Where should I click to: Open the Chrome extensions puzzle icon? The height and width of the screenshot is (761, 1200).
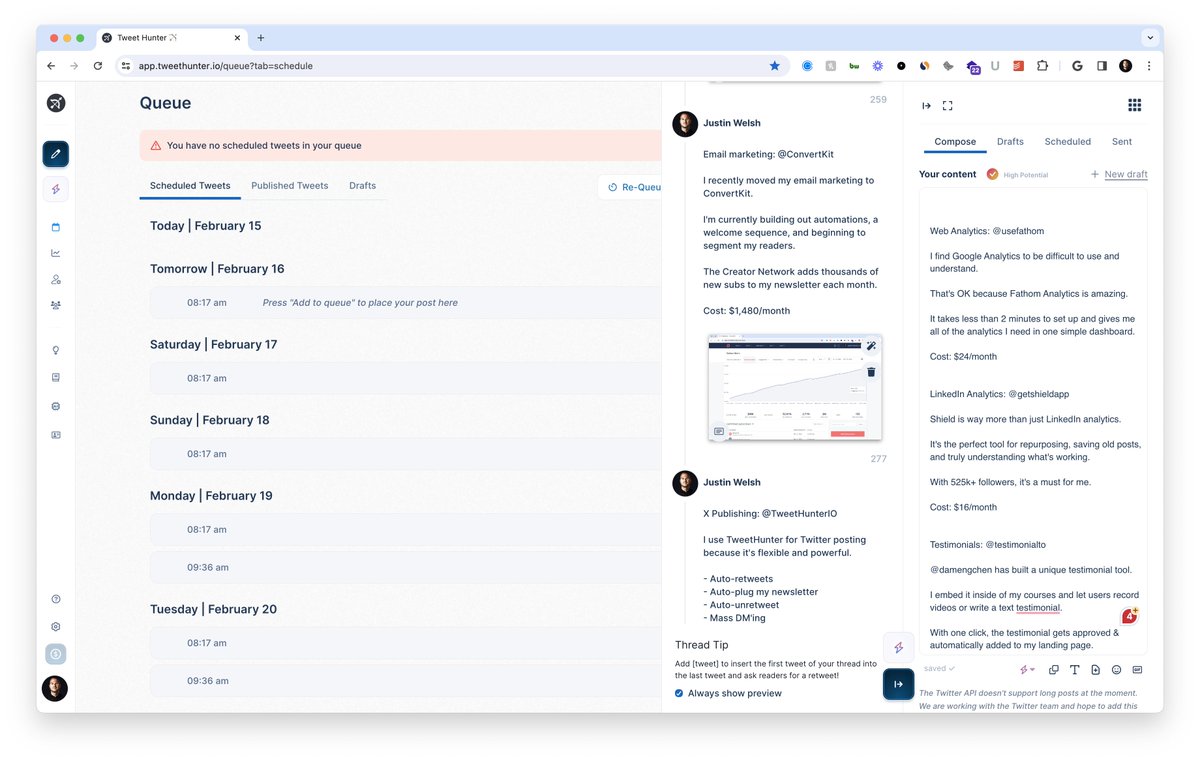tap(1042, 66)
